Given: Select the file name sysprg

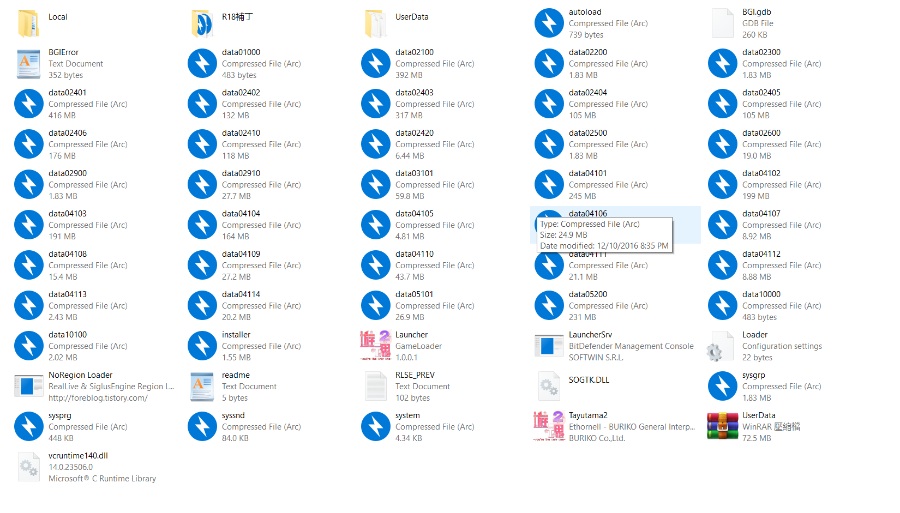Looking at the screenshot, I should (x=60, y=415).
